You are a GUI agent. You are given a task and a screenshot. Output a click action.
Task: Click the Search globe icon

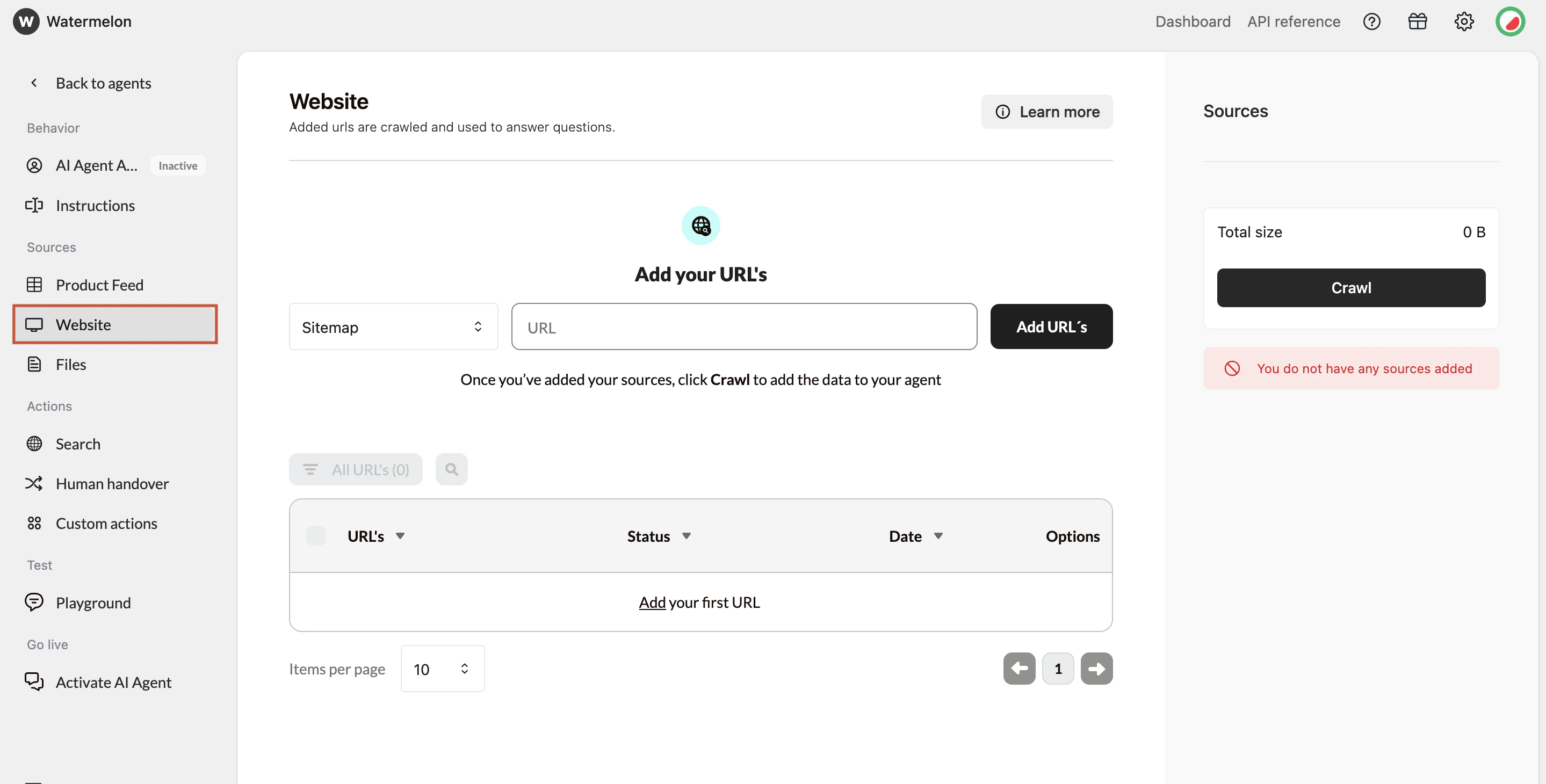click(34, 444)
